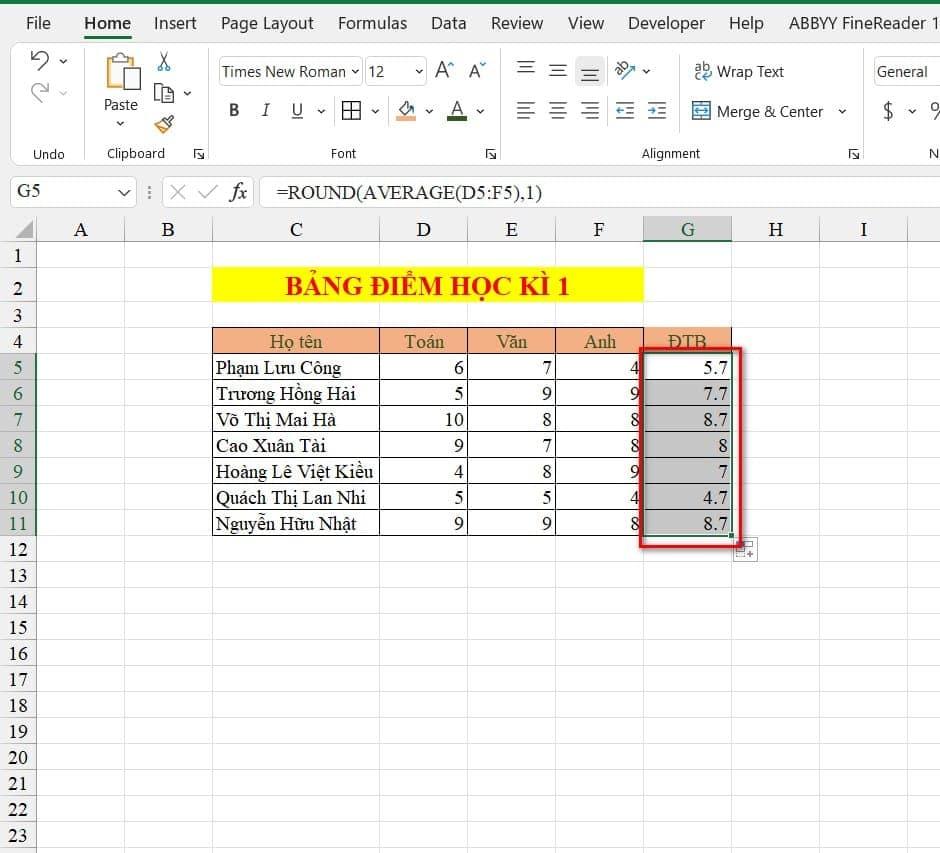This screenshot has width=940, height=853.
Task: Expand the font size dropdown
Action: point(418,71)
